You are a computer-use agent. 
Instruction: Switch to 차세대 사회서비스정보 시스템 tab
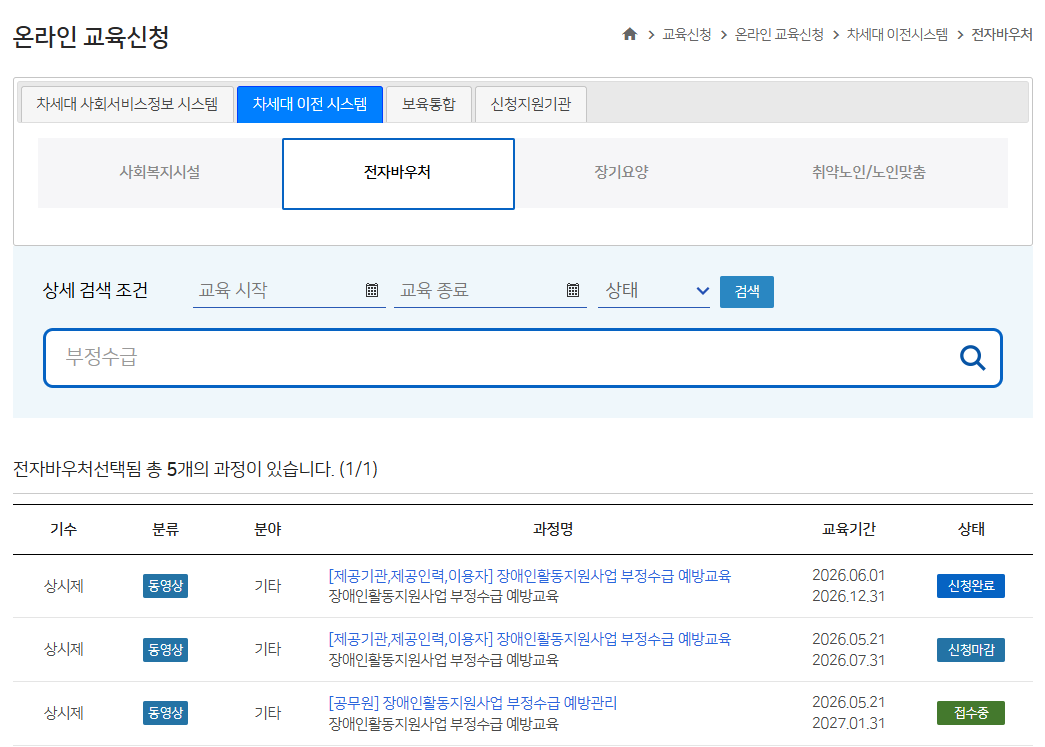click(127, 104)
